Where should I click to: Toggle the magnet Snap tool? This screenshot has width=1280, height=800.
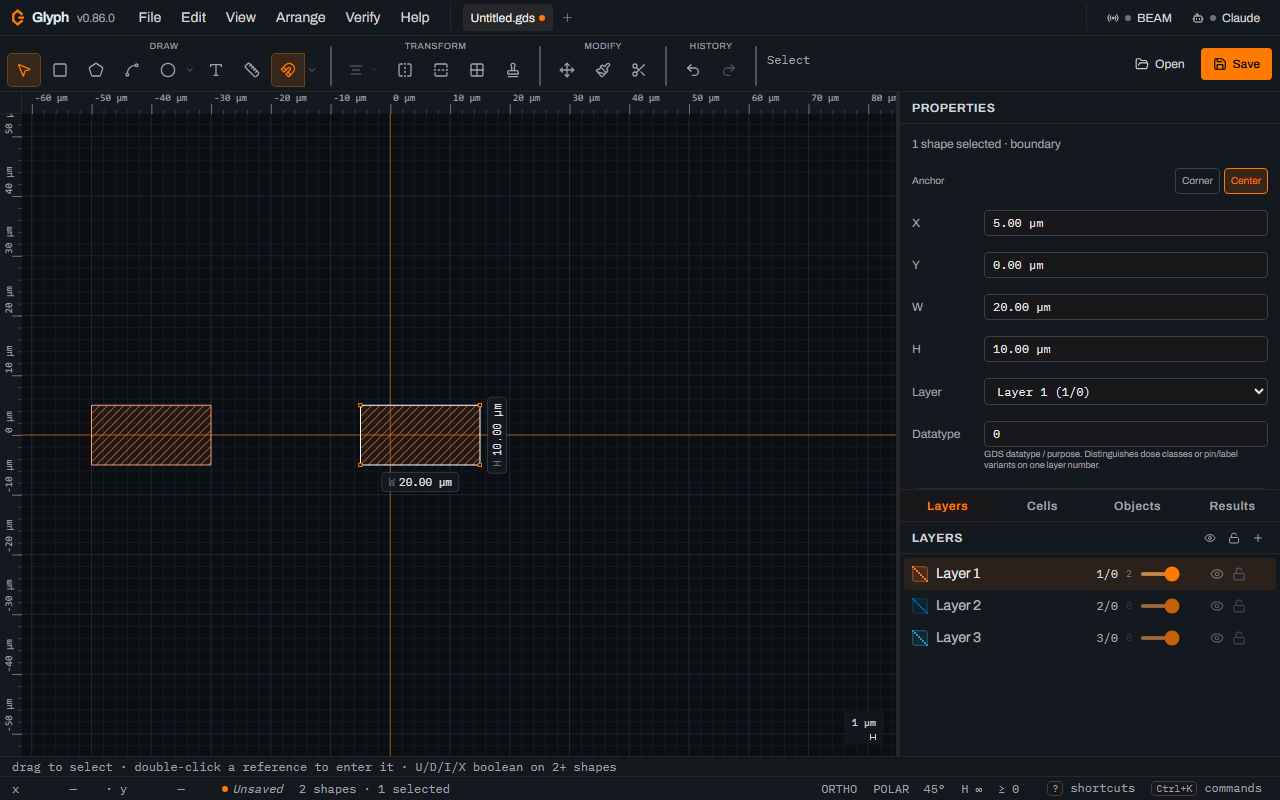point(288,70)
